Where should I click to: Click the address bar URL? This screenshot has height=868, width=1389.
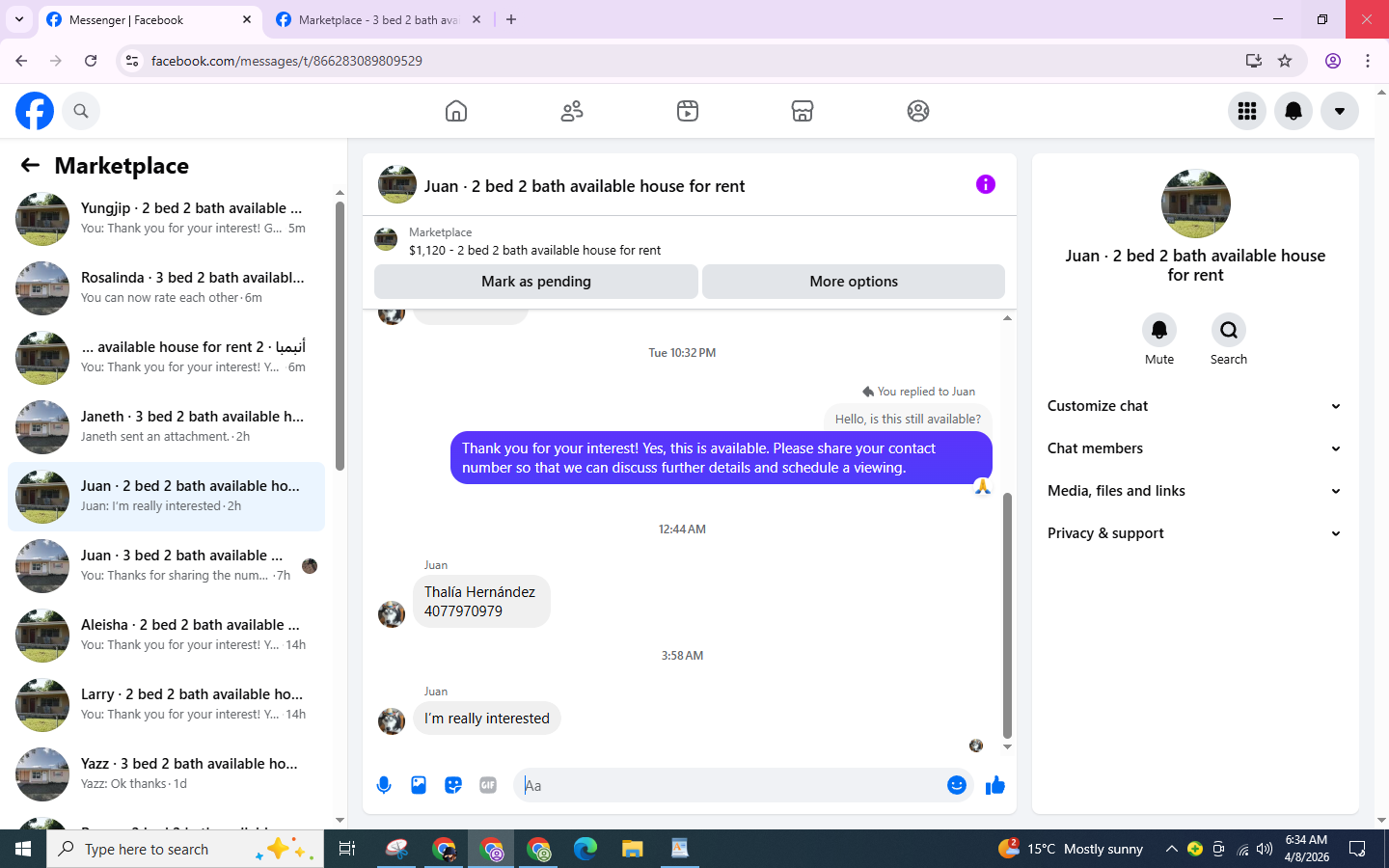tap(286, 61)
